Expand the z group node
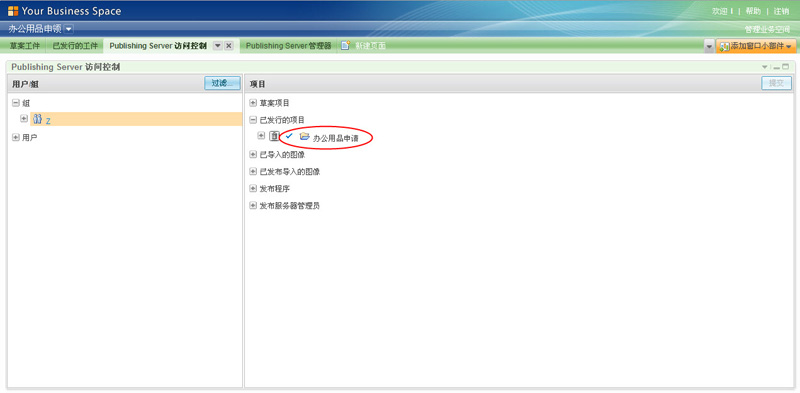Image resolution: width=800 pixels, height=393 pixels. click(x=24, y=118)
